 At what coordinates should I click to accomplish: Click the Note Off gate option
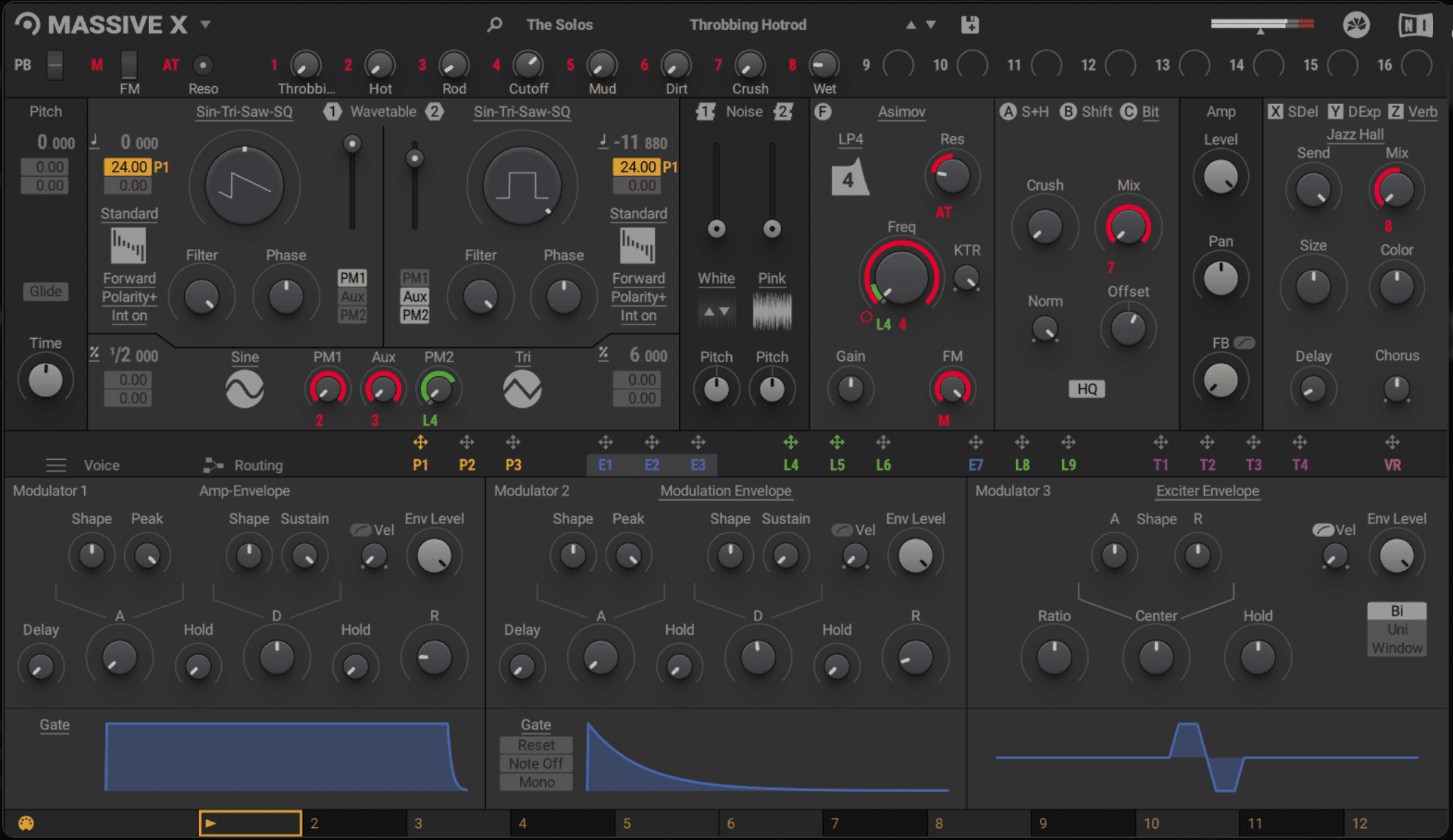pyautogui.click(x=536, y=764)
